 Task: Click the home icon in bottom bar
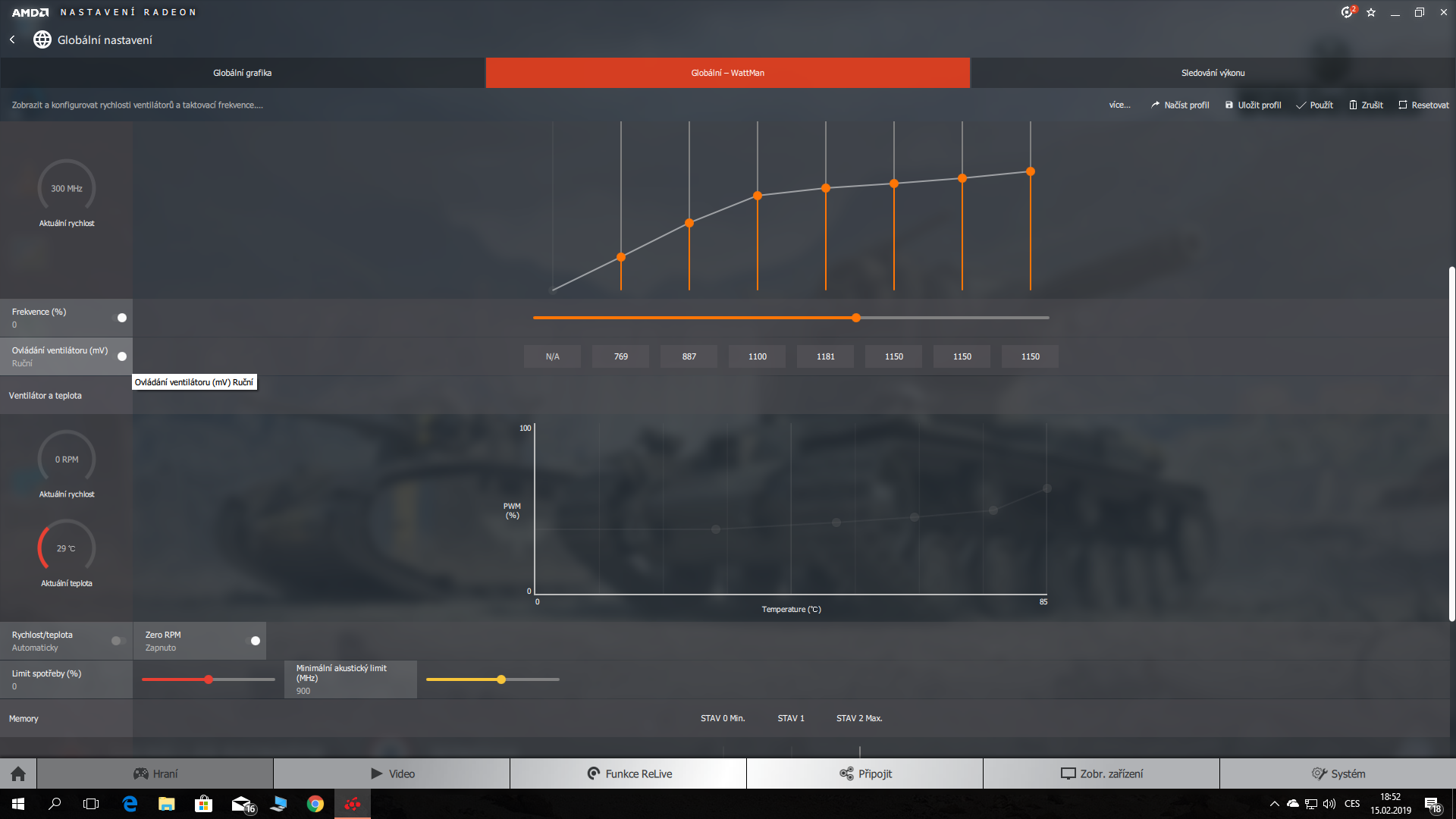click(18, 773)
